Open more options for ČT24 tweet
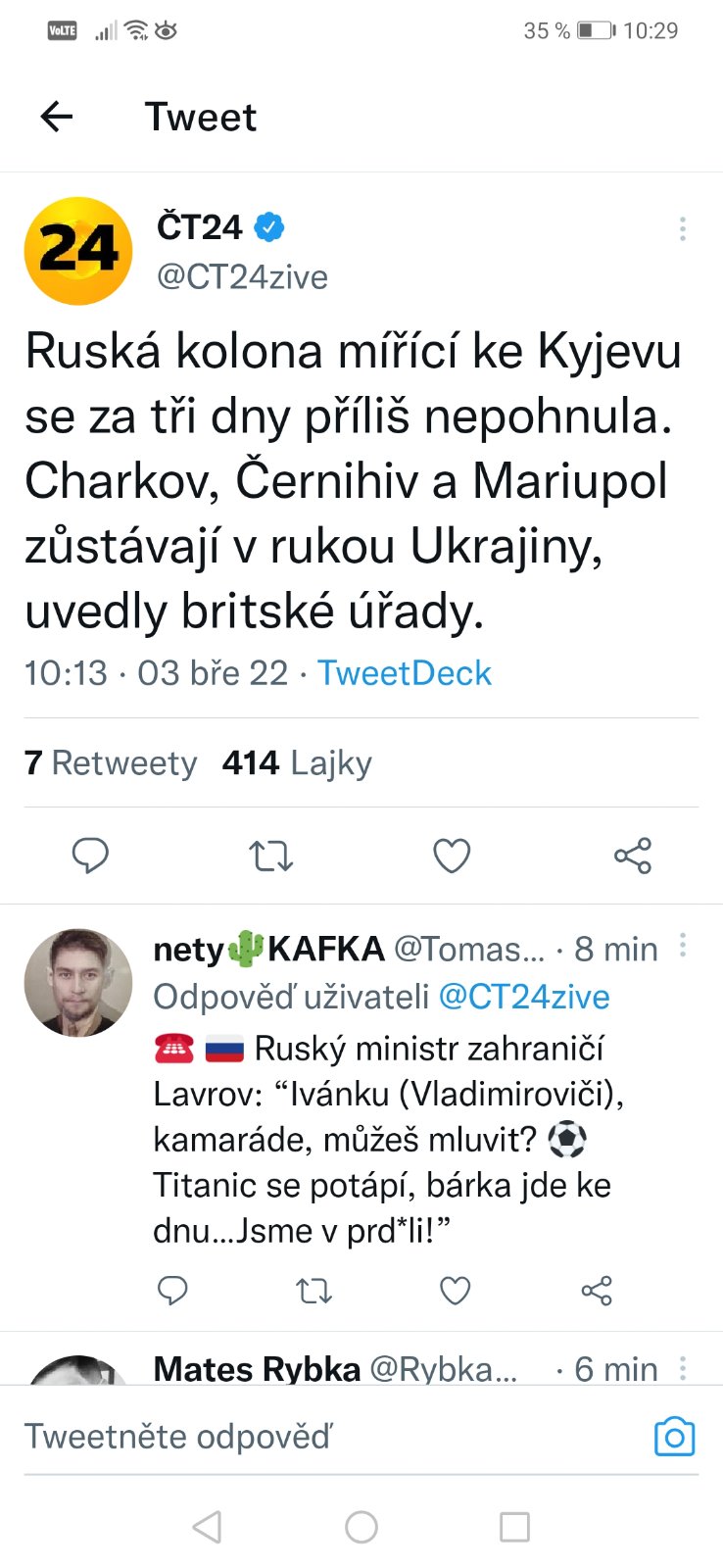Screen dimensions: 723x1568 [x=682, y=229]
